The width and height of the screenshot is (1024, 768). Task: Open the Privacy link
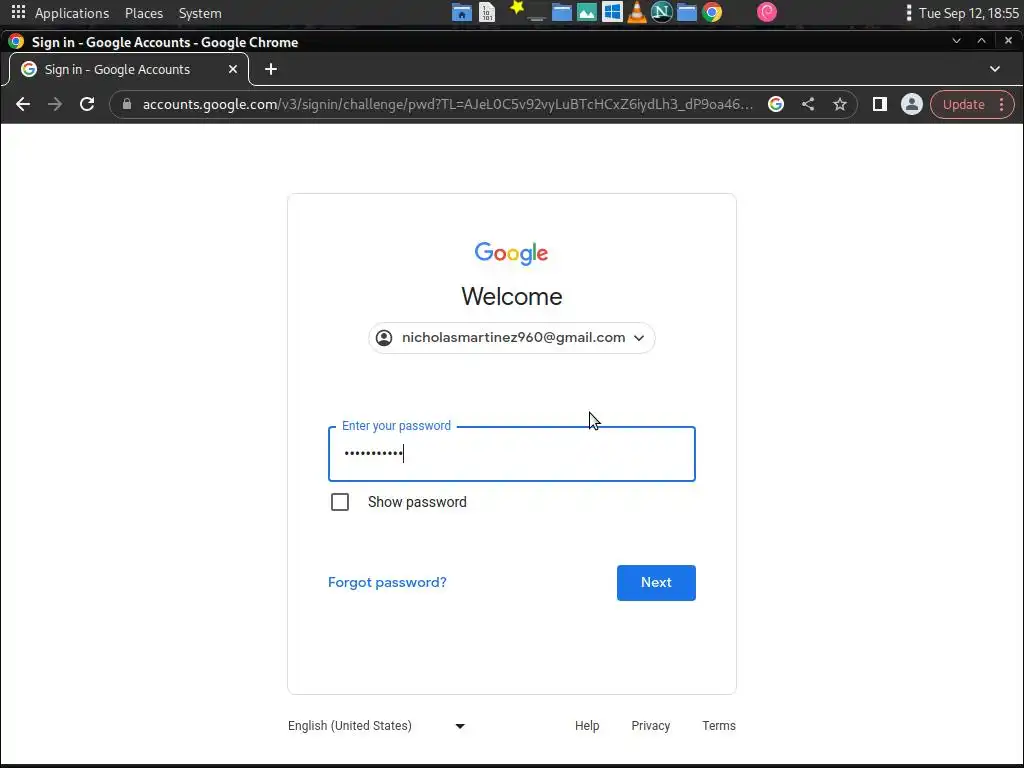pyautogui.click(x=650, y=726)
